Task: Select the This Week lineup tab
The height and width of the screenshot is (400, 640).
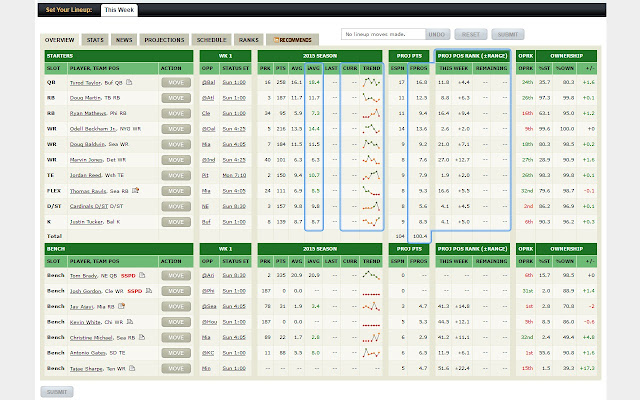Action: (119, 10)
